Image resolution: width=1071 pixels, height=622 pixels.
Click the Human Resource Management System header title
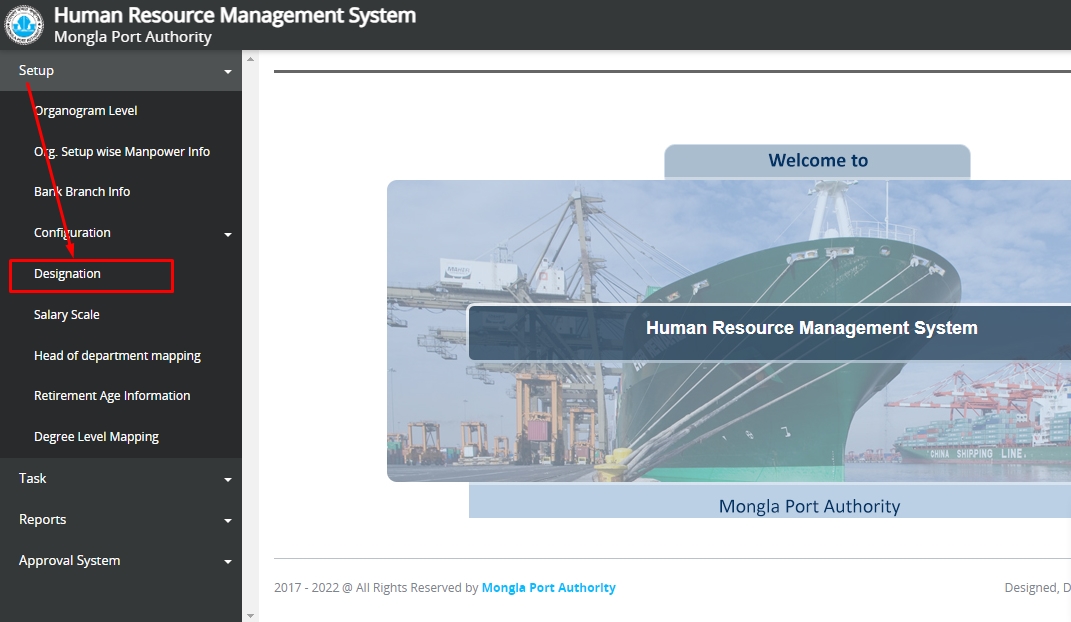click(x=235, y=15)
